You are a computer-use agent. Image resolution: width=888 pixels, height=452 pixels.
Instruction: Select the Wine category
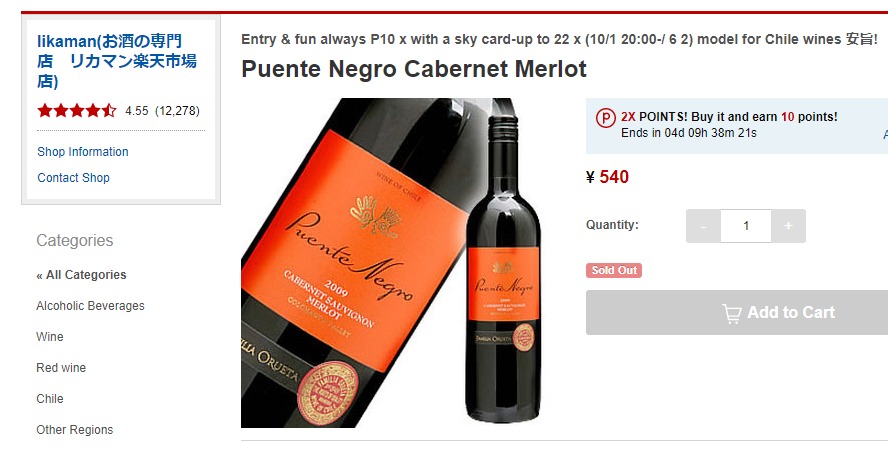(x=50, y=337)
